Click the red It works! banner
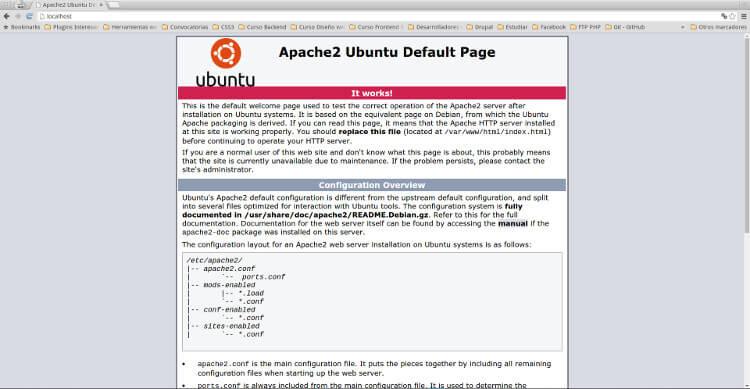This screenshot has width=750, height=389. pyautogui.click(x=372, y=93)
